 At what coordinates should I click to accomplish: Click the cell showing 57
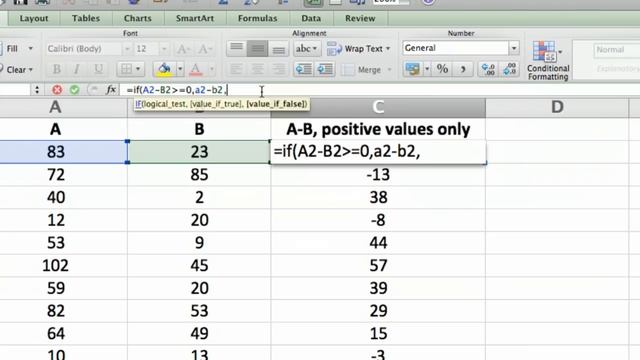[x=378, y=266]
